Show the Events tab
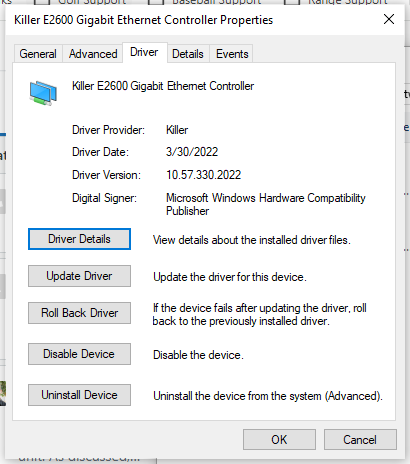Viewport: 410px width, 464px height. click(232, 54)
